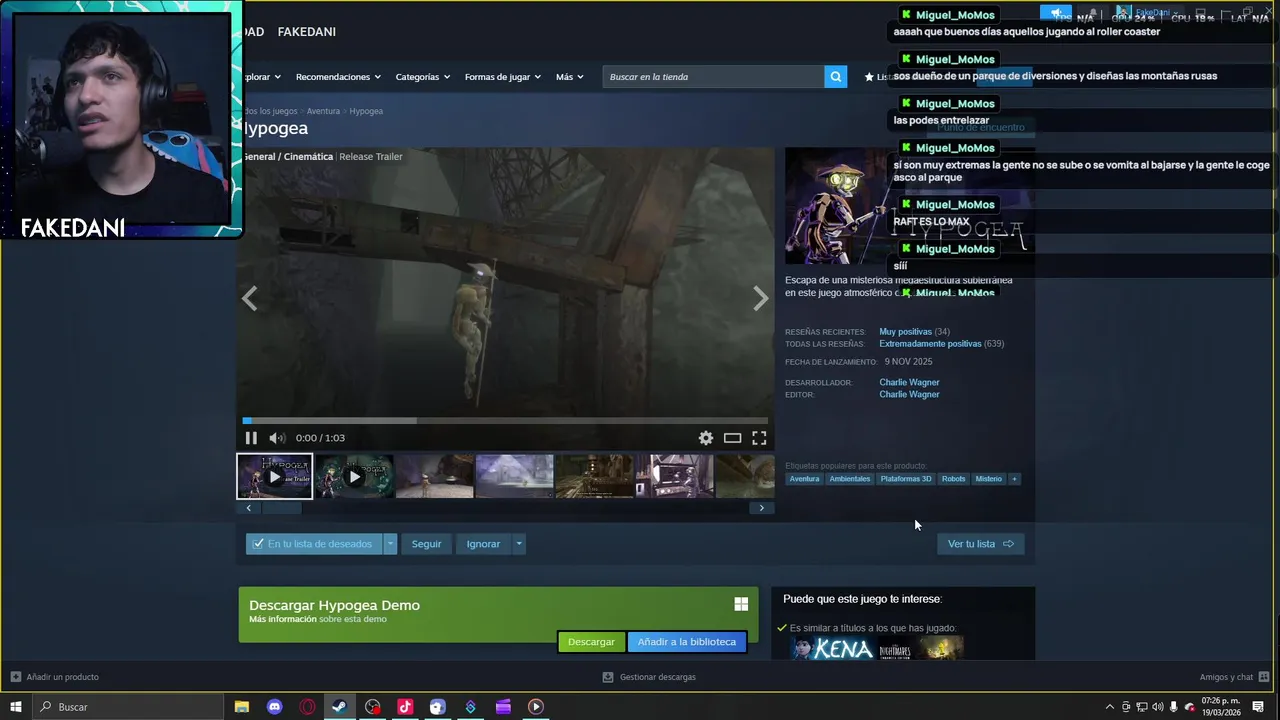The image size is (1280, 720).
Task: Pause the Hypogea trailer video
Action: 251,438
